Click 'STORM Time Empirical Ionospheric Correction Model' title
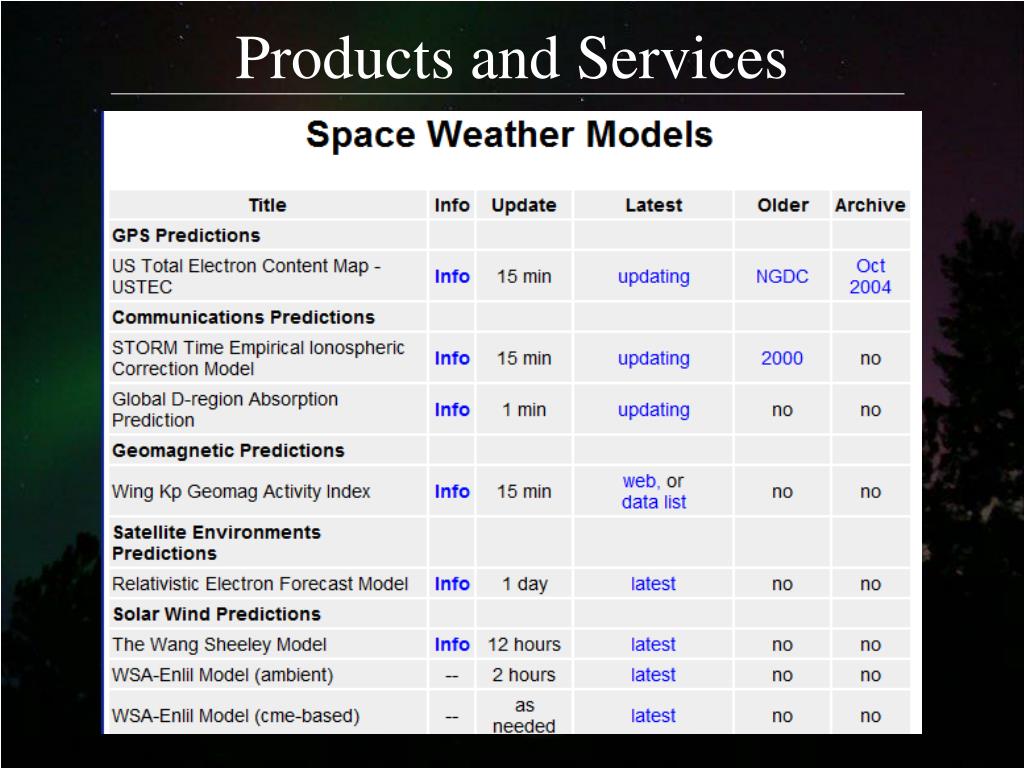The width and height of the screenshot is (1024, 768). (258, 358)
